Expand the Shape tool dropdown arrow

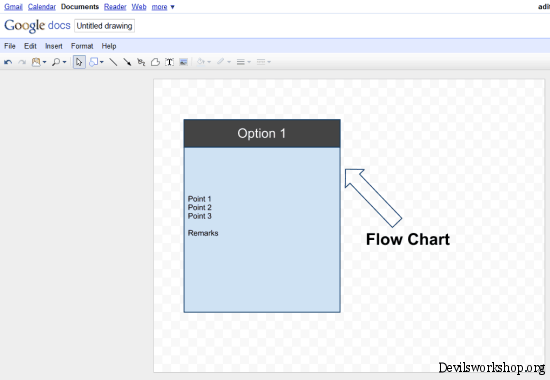point(102,62)
